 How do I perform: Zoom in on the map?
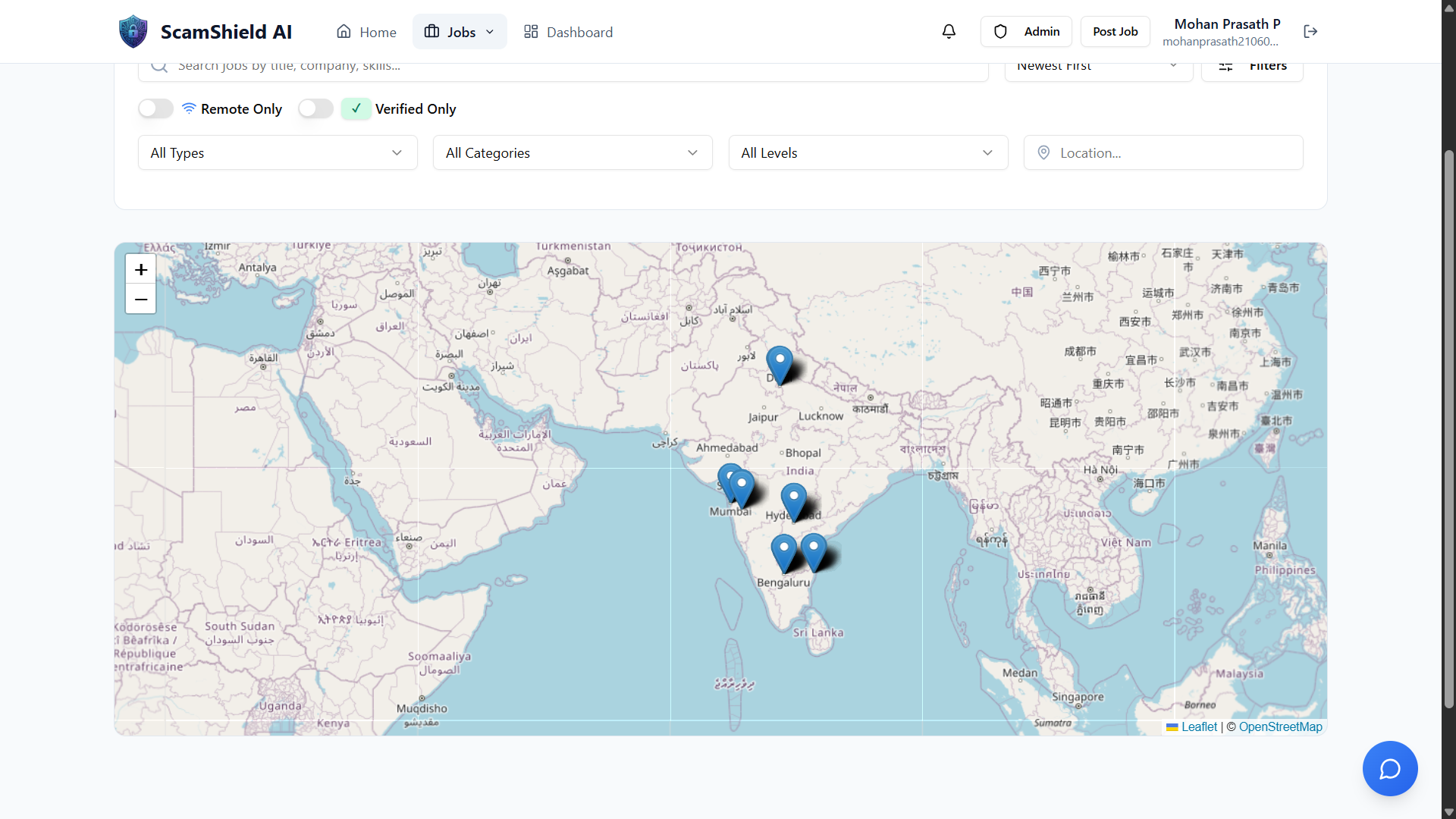coord(141,269)
